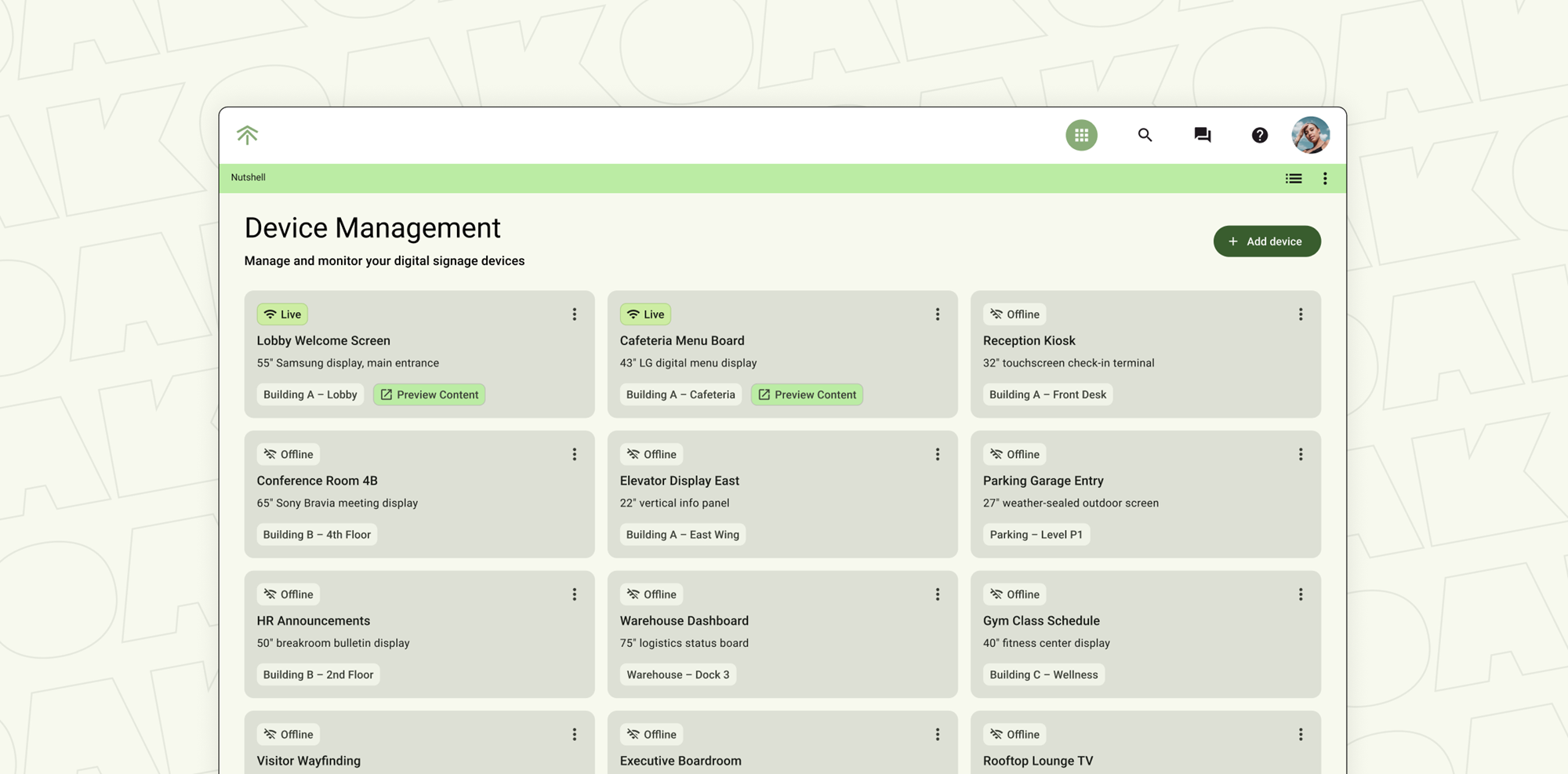Select the Building A – East Wing tag
This screenshot has height=774, width=1568.
[683, 535]
